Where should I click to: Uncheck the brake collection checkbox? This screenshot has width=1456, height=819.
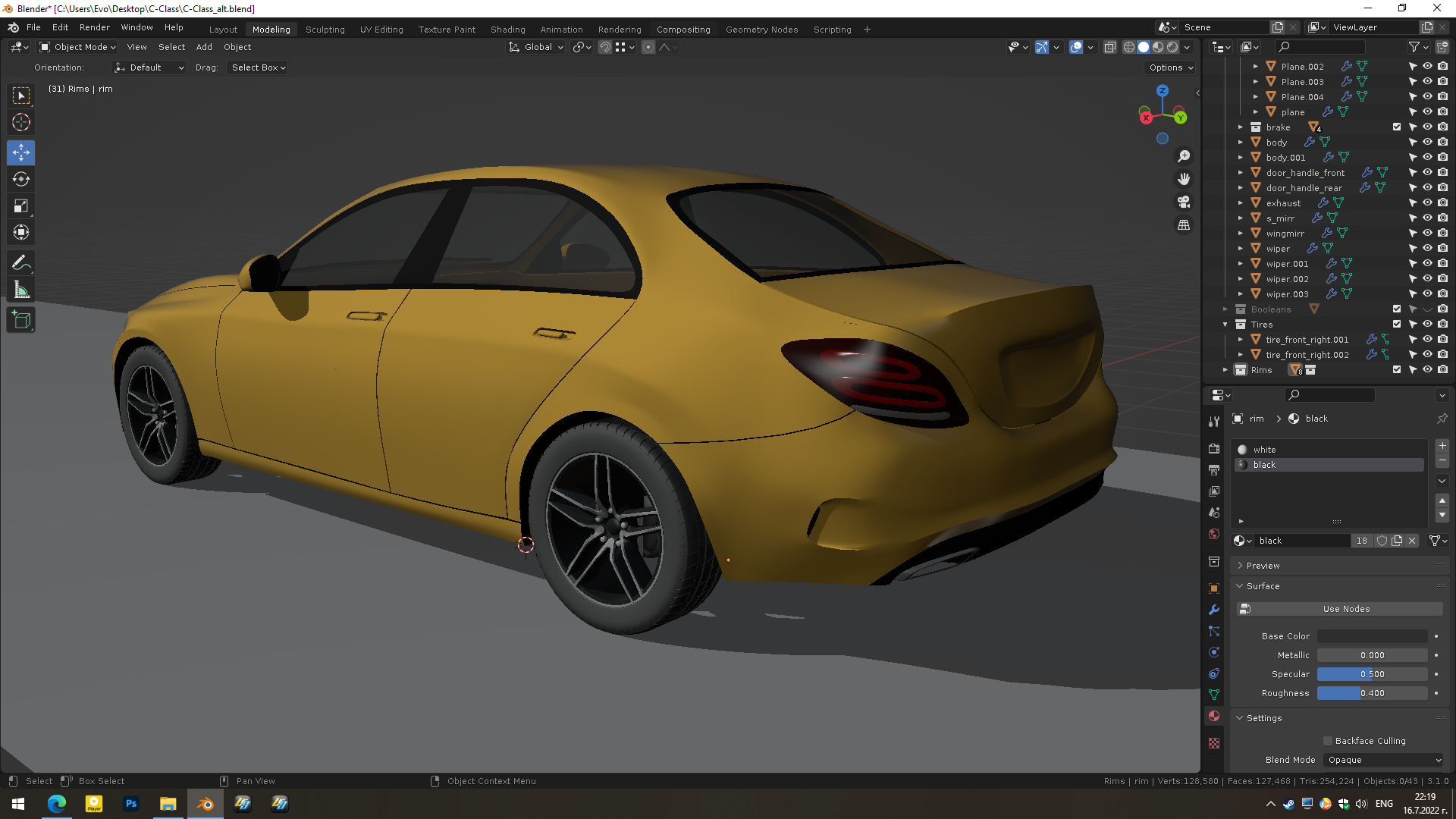[x=1397, y=127]
